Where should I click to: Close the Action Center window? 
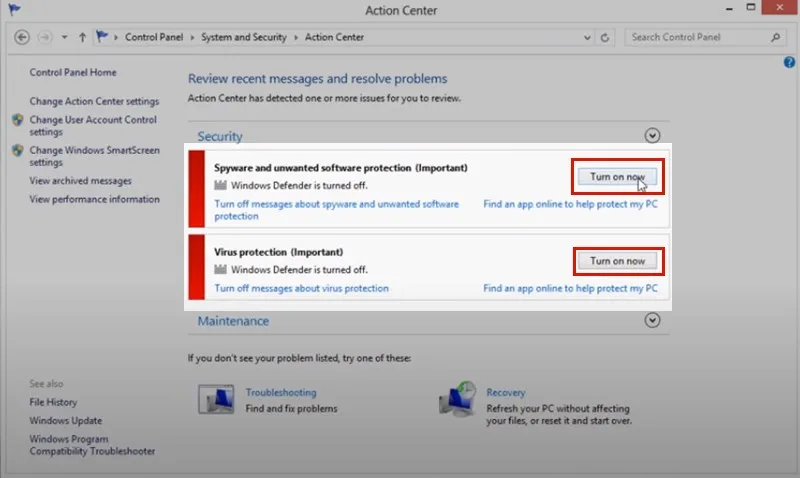tap(779, 7)
